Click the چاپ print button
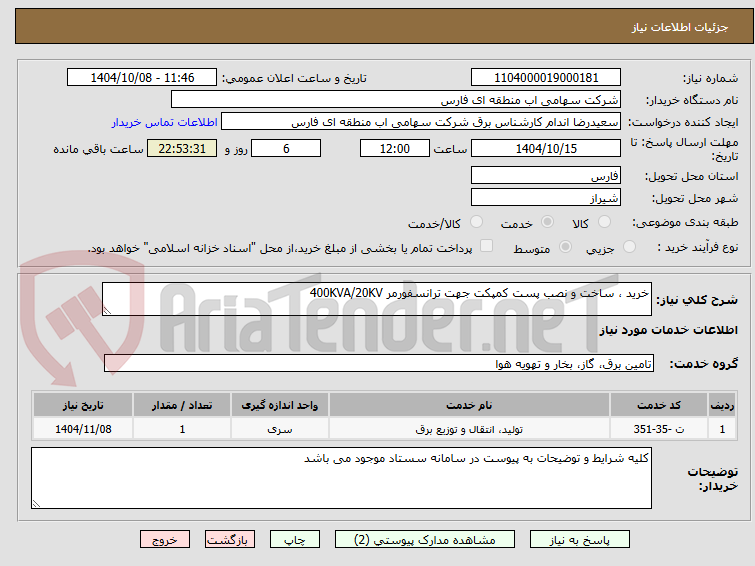This screenshot has height=566, width=755. 295,540
